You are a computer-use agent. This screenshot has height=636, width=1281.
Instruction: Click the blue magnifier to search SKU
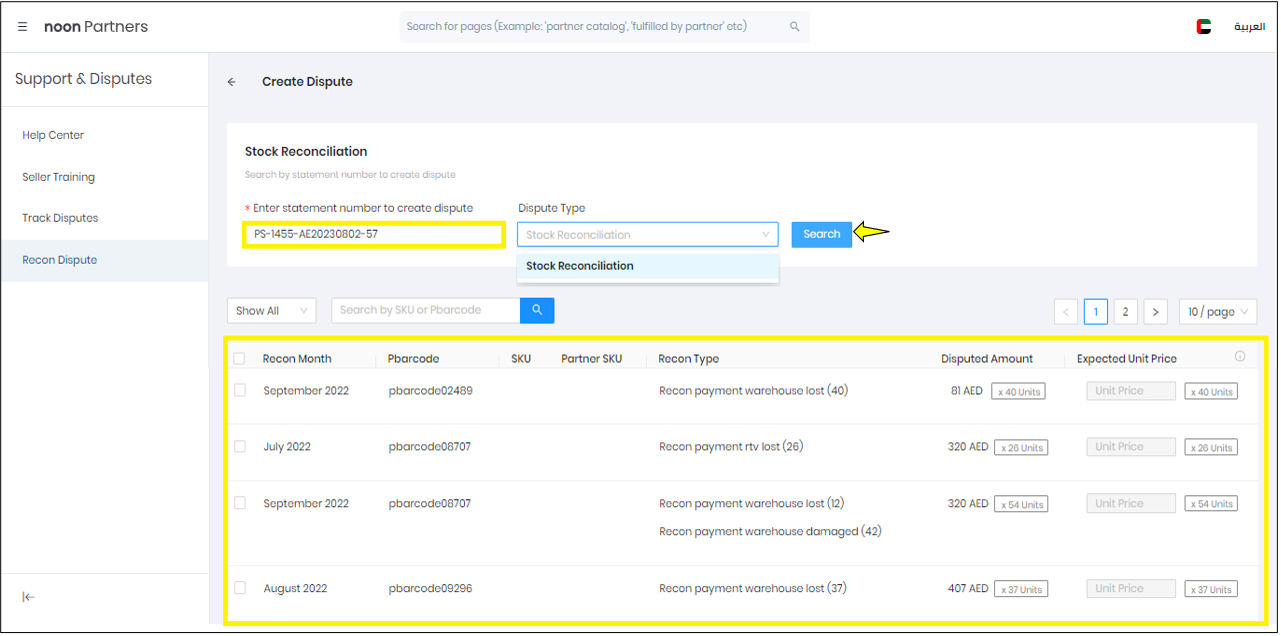tap(537, 310)
